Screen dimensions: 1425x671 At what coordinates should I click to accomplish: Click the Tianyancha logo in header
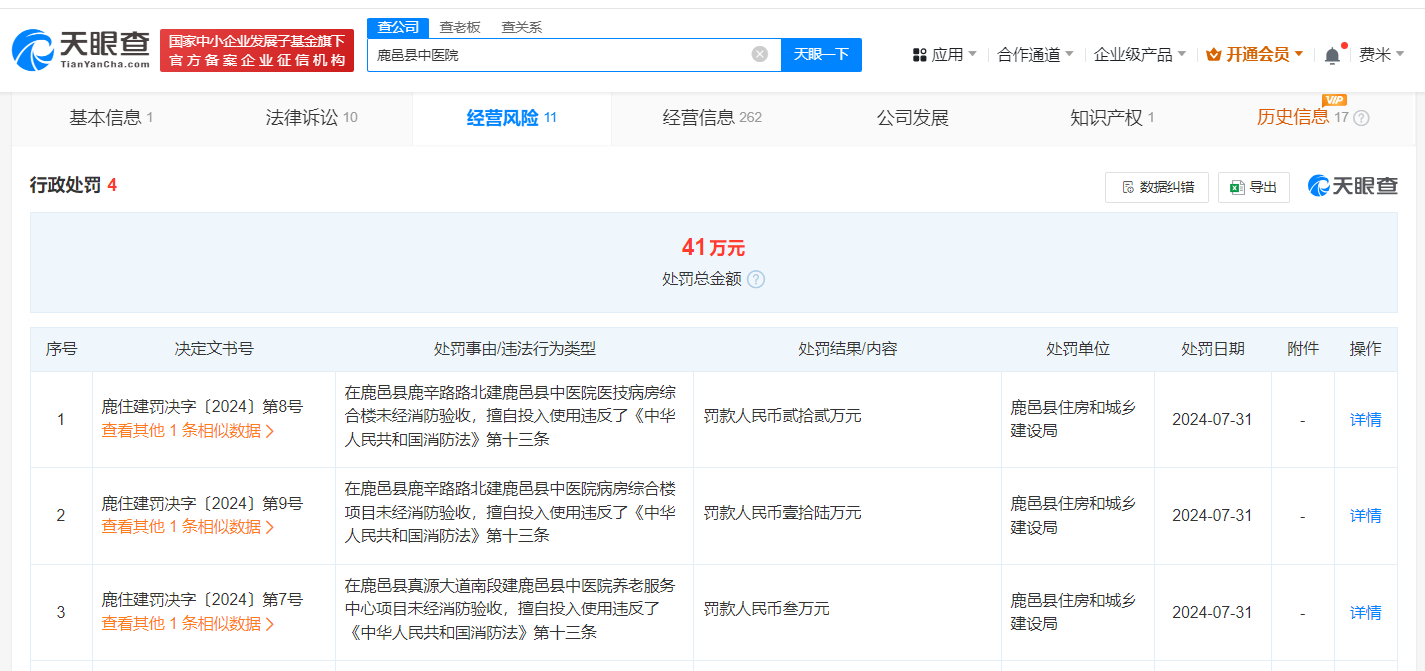click(82, 49)
